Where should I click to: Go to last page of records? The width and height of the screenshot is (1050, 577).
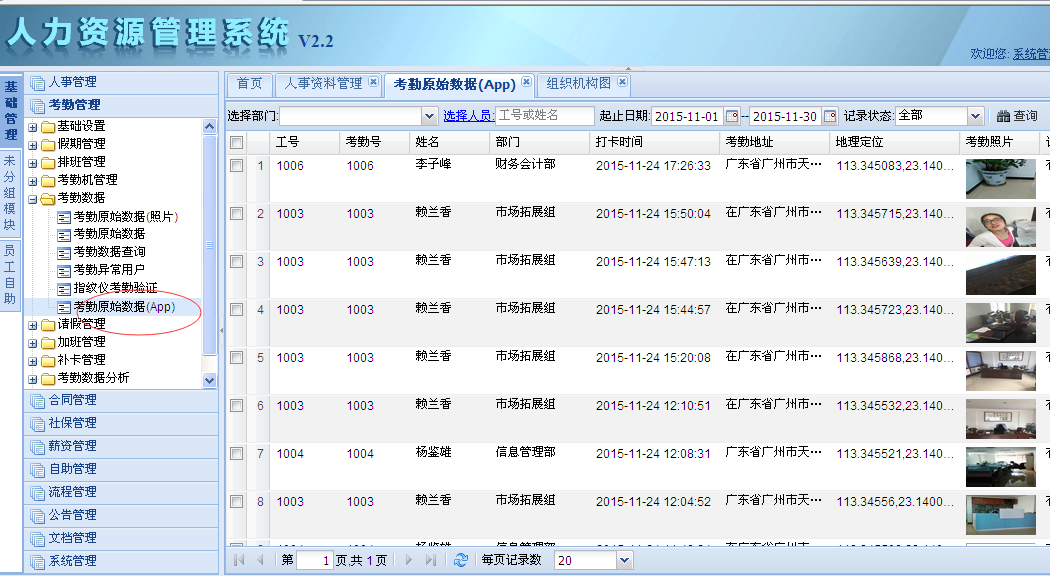(x=431, y=560)
